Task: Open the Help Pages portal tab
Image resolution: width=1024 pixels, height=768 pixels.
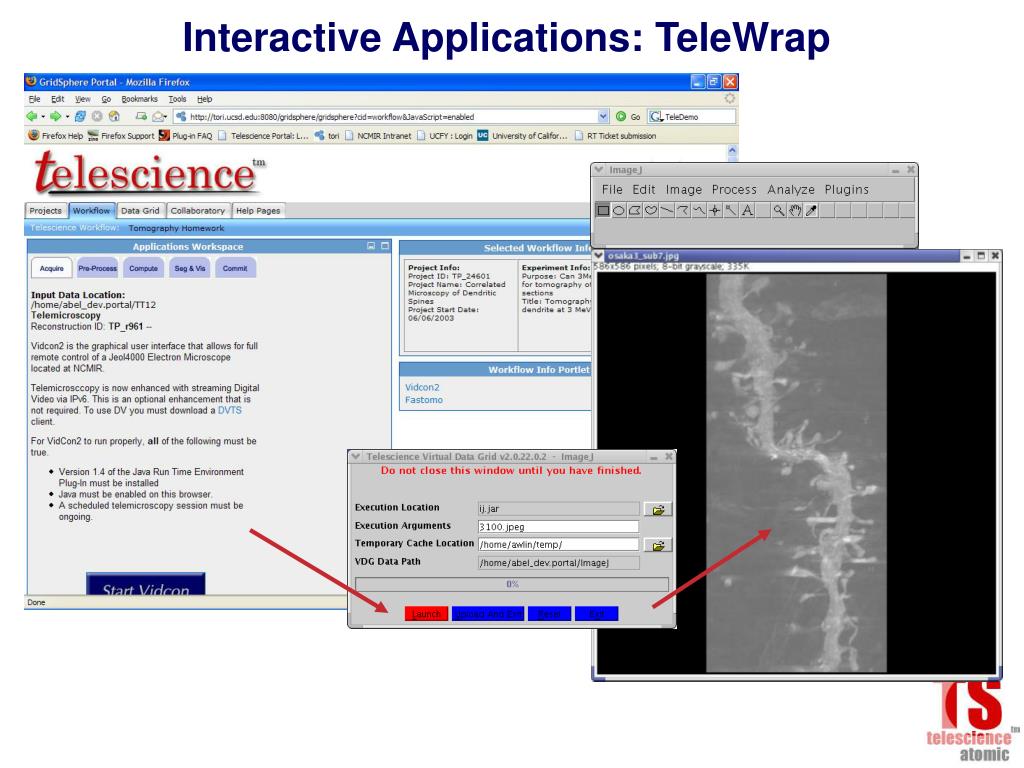Action: 258,210
